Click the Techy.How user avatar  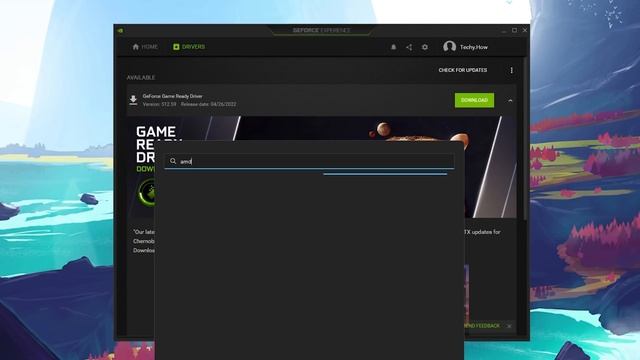click(x=449, y=47)
